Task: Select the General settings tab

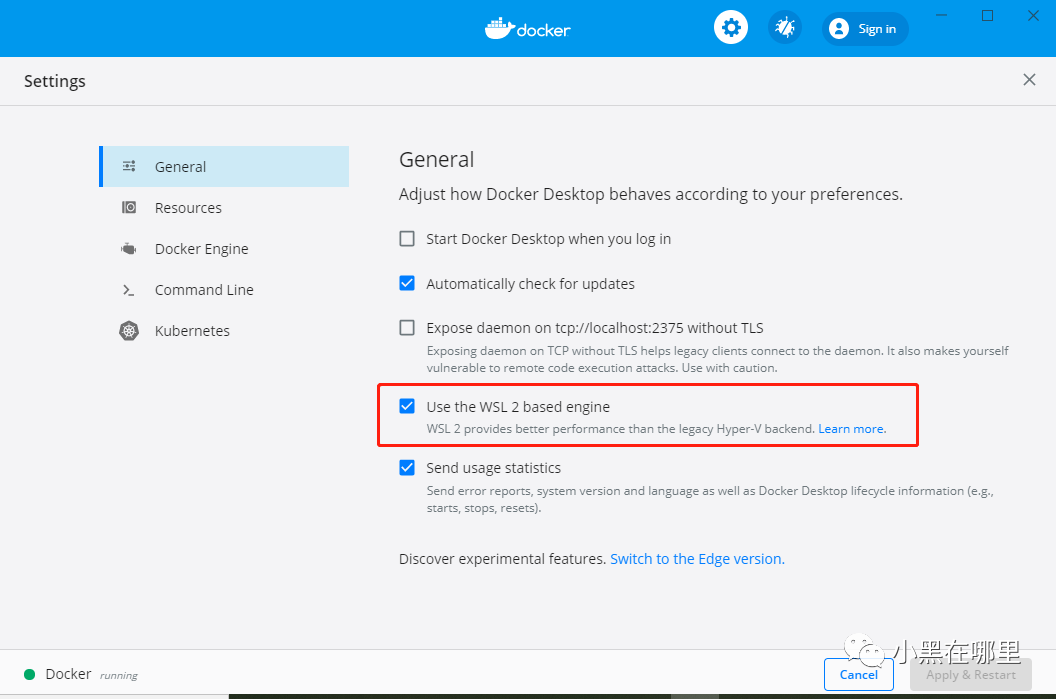Action: pos(224,166)
